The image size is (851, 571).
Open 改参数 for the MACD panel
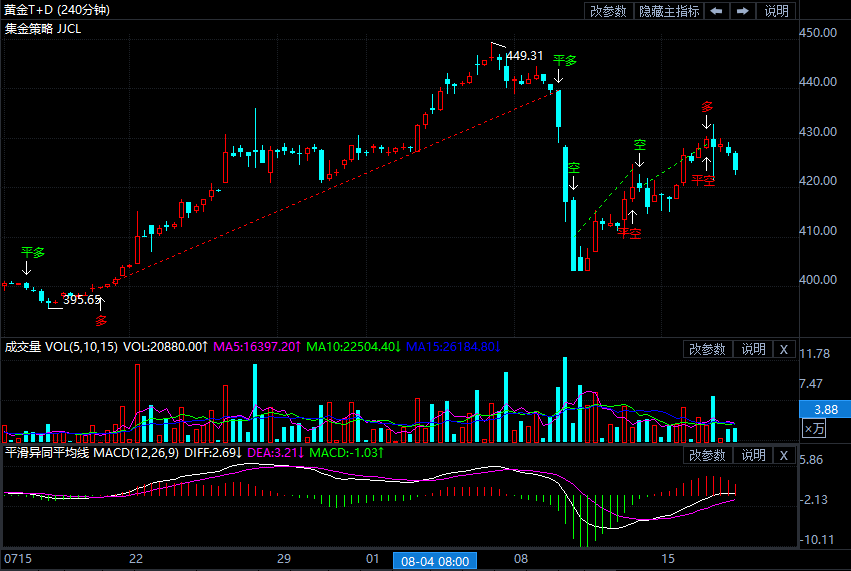point(708,455)
